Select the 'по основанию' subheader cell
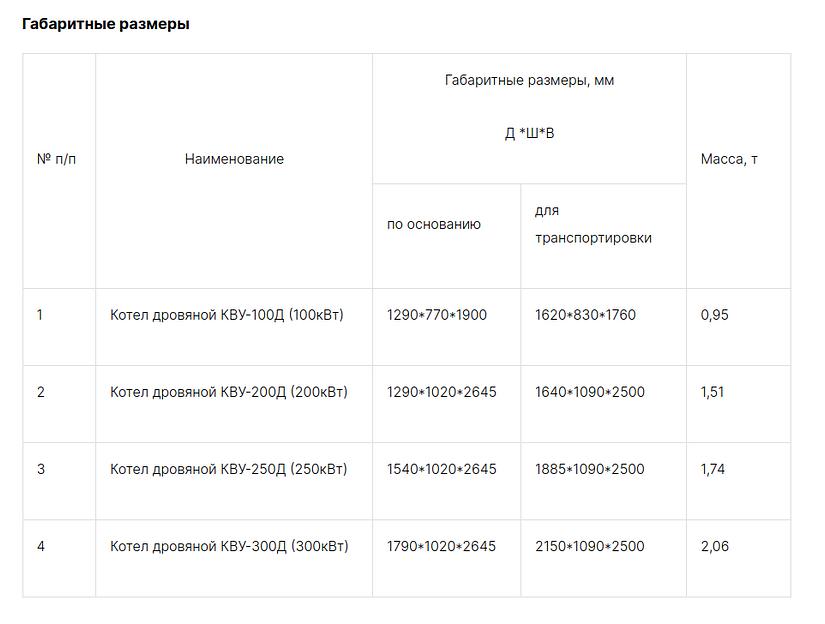825x624 pixels. [x=434, y=224]
